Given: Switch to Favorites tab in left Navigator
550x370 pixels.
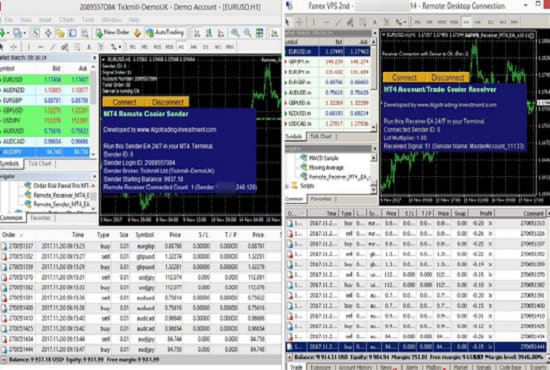Looking at the screenshot, I should (41, 218).
